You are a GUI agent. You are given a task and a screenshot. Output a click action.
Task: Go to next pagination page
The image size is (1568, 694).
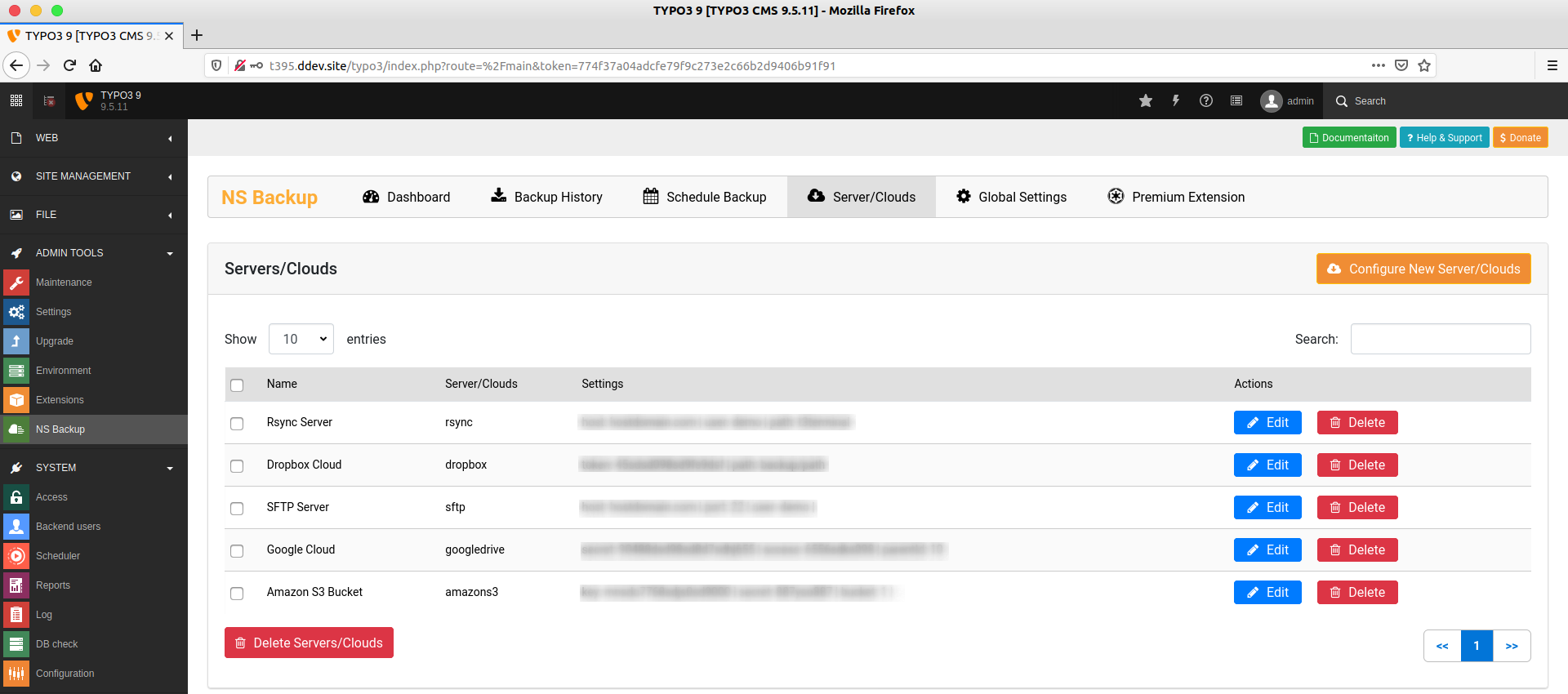coord(1512,646)
